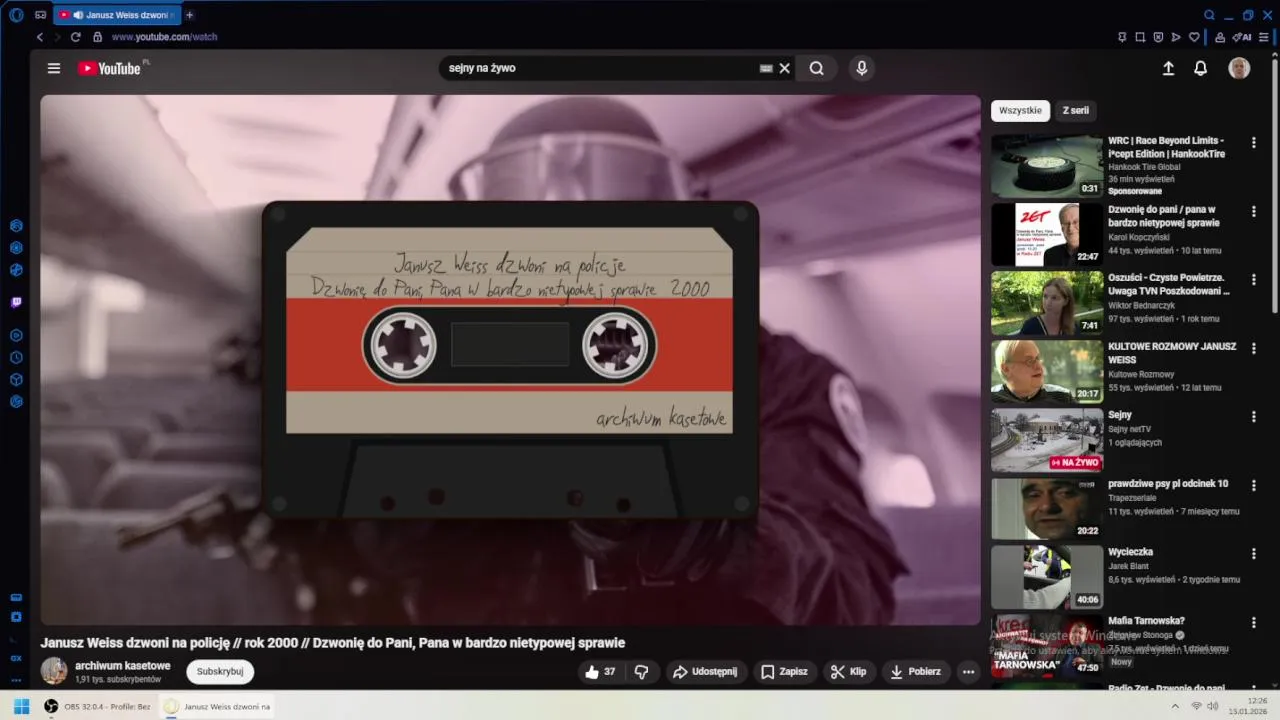The height and width of the screenshot is (720, 1280).
Task: Focus the YouTube search field
Action: [600, 68]
